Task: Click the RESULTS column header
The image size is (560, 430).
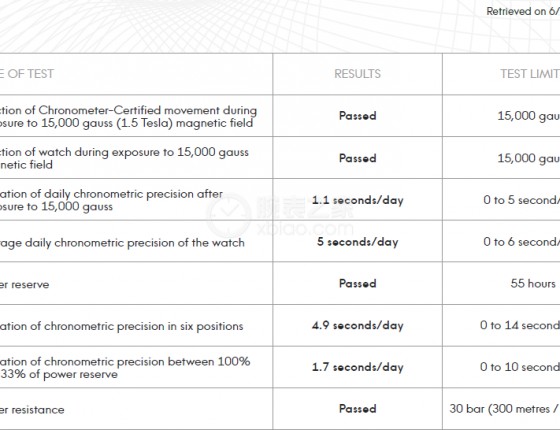Action: coord(357,74)
